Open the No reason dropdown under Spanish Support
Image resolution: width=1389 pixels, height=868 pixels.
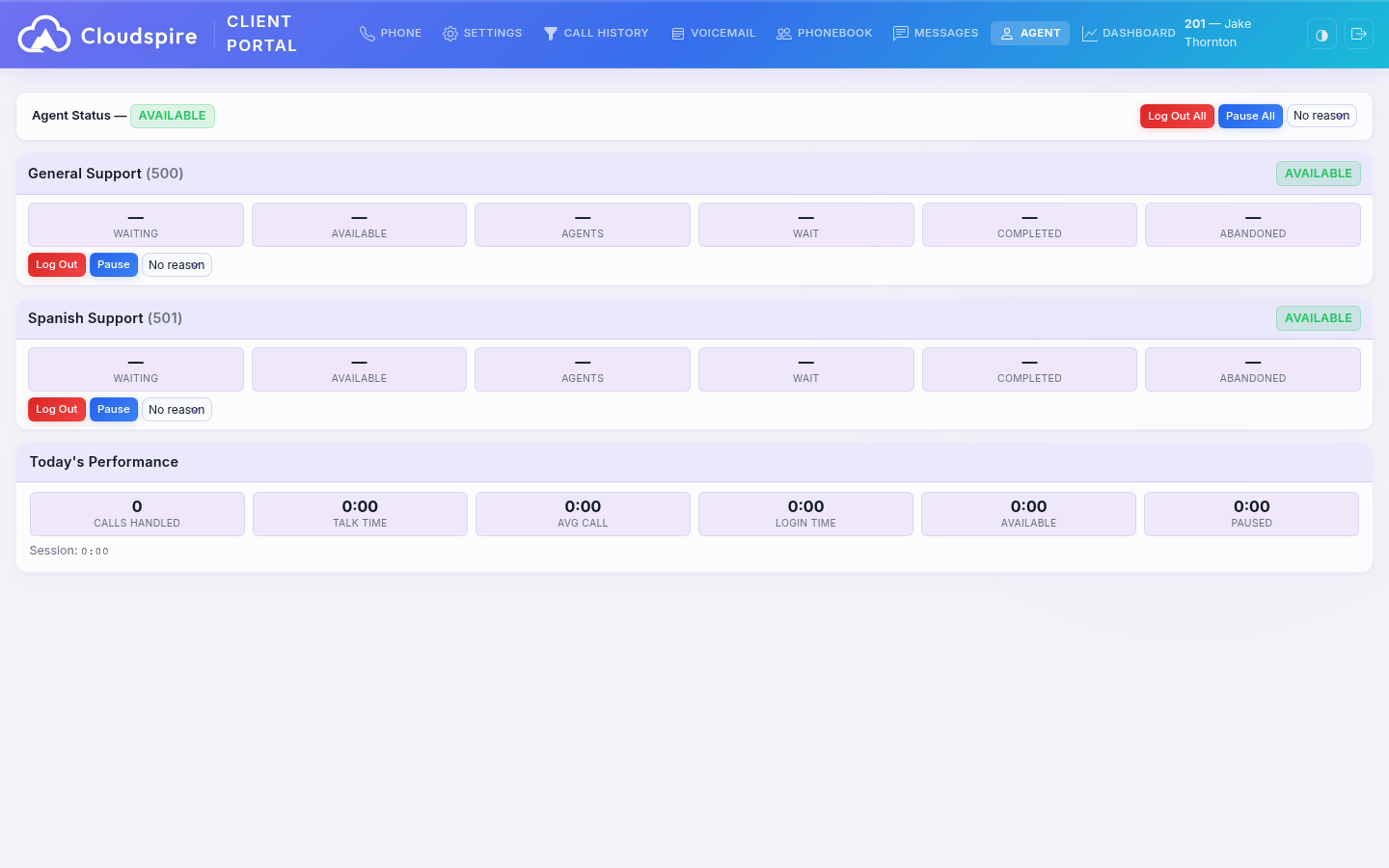tap(177, 409)
